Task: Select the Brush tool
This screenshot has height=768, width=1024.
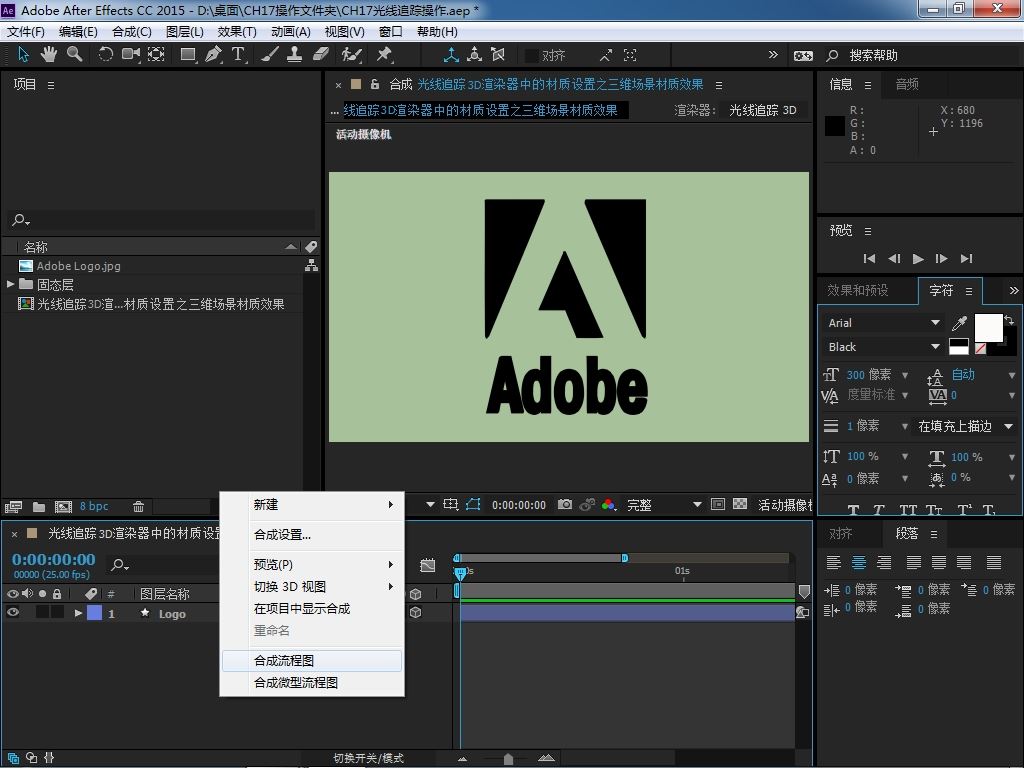Action: point(270,55)
